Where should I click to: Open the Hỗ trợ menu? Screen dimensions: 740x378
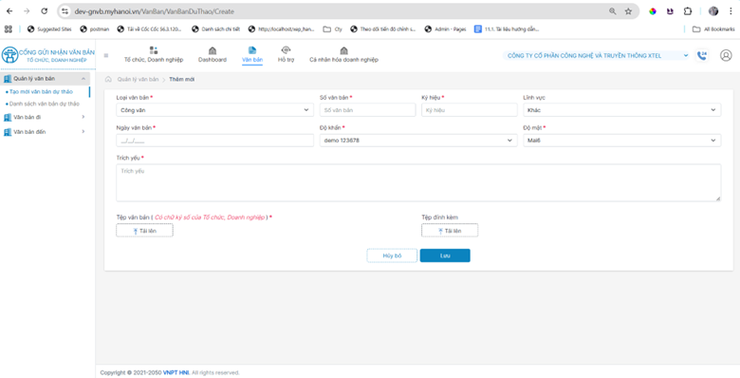click(286, 55)
